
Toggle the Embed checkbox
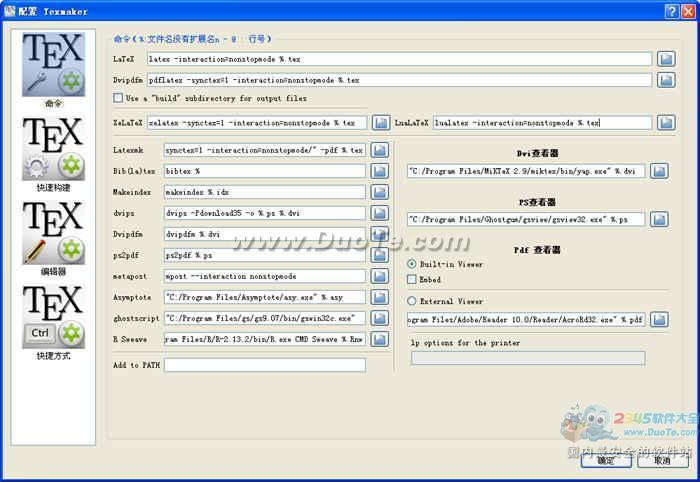coord(412,279)
